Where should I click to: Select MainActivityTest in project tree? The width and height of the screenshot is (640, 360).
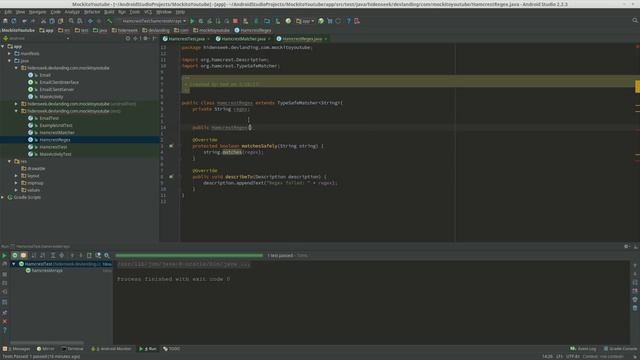point(55,154)
